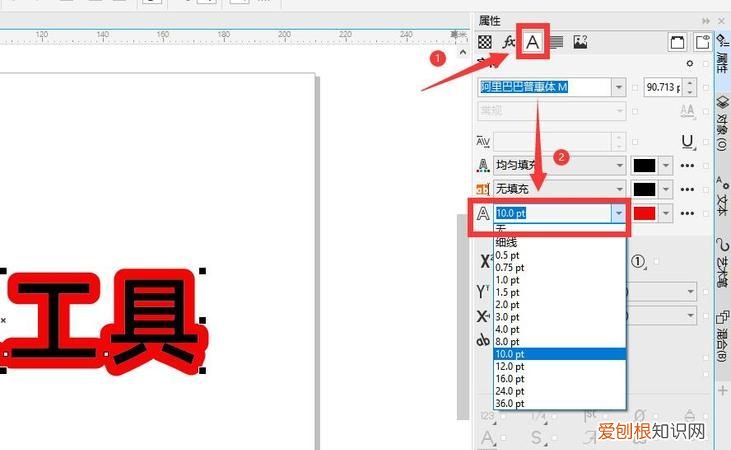
Task: Open dropdown in the X offset row
Action: click(690, 316)
